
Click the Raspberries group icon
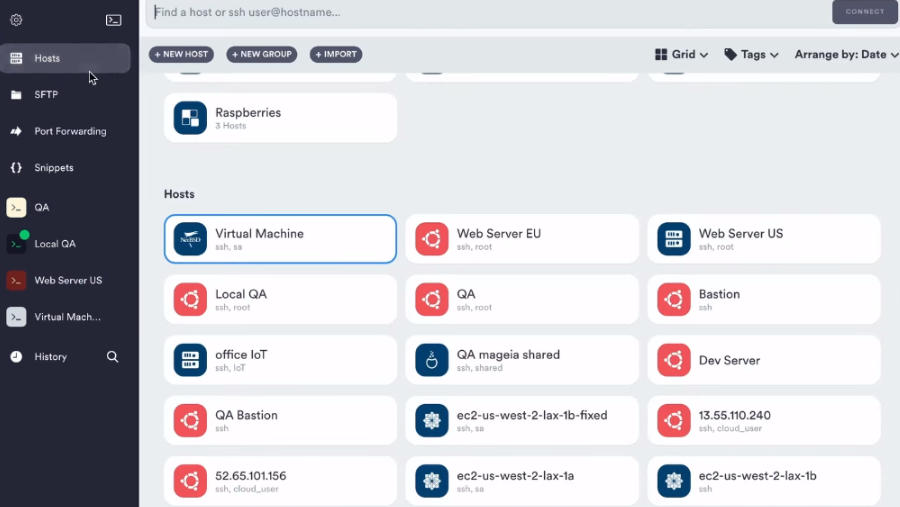pyautogui.click(x=190, y=118)
